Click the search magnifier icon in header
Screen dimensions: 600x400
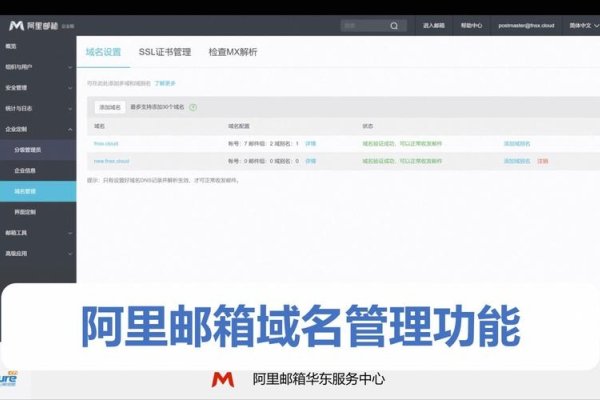tap(394, 26)
